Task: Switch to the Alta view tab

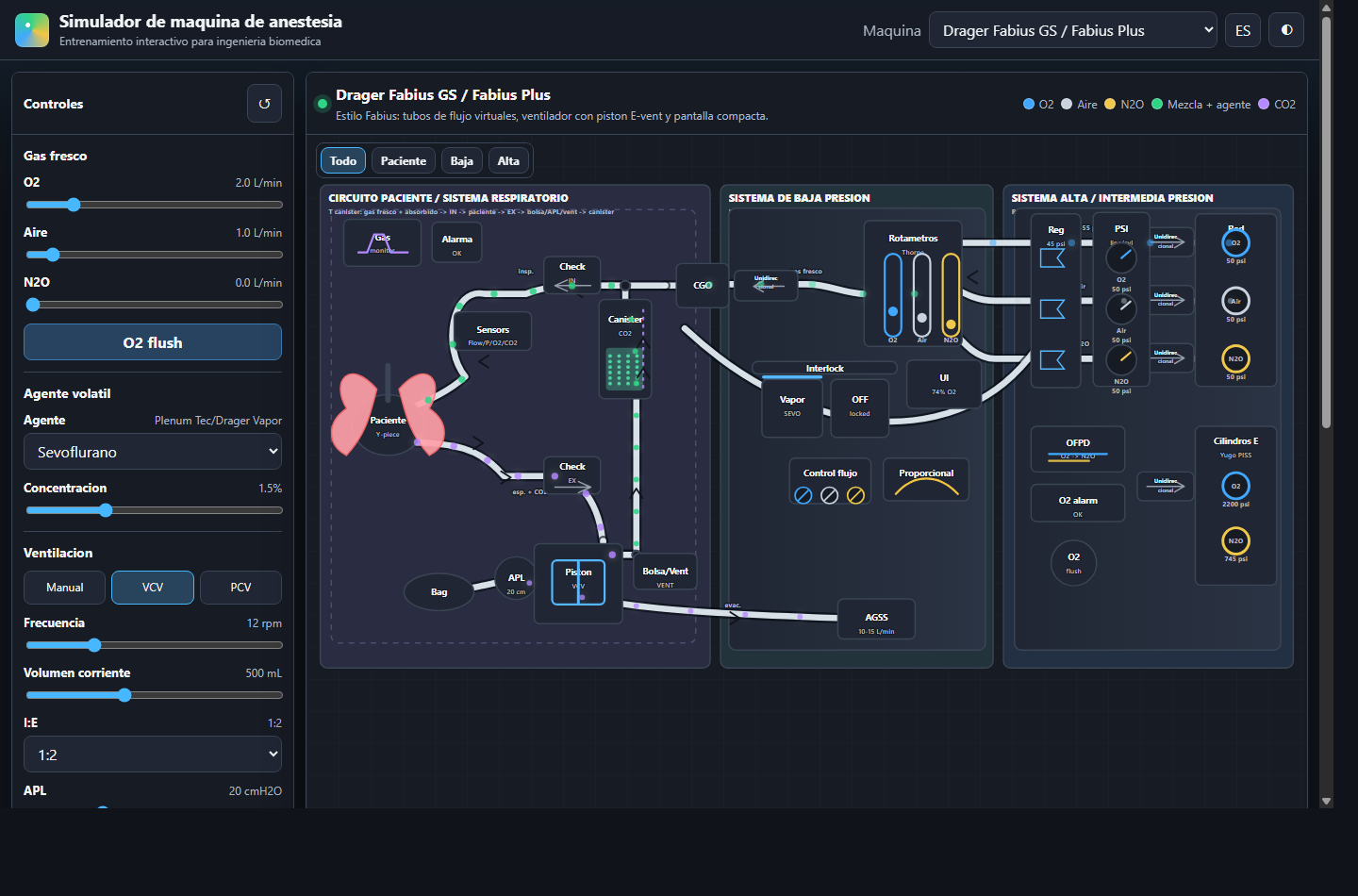Action: pos(508,160)
